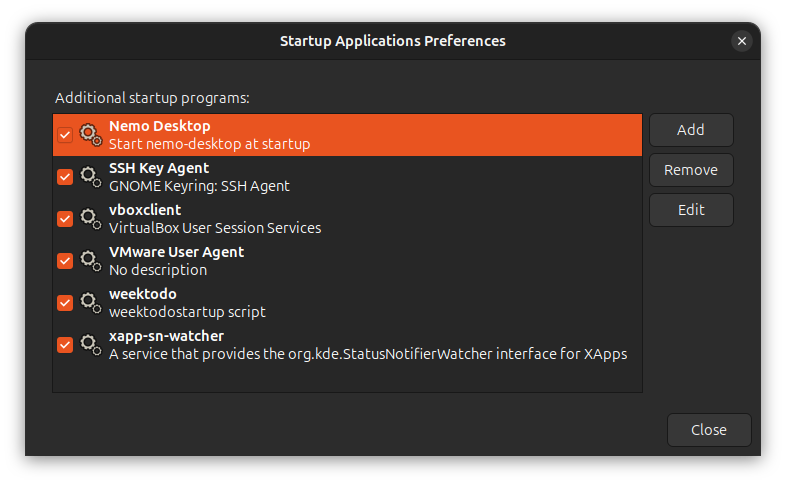The width and height of the screenshot is (786, 484).
Task: Open Edit for the selected program
Action: pyautogui.click(x=691, y=210)
